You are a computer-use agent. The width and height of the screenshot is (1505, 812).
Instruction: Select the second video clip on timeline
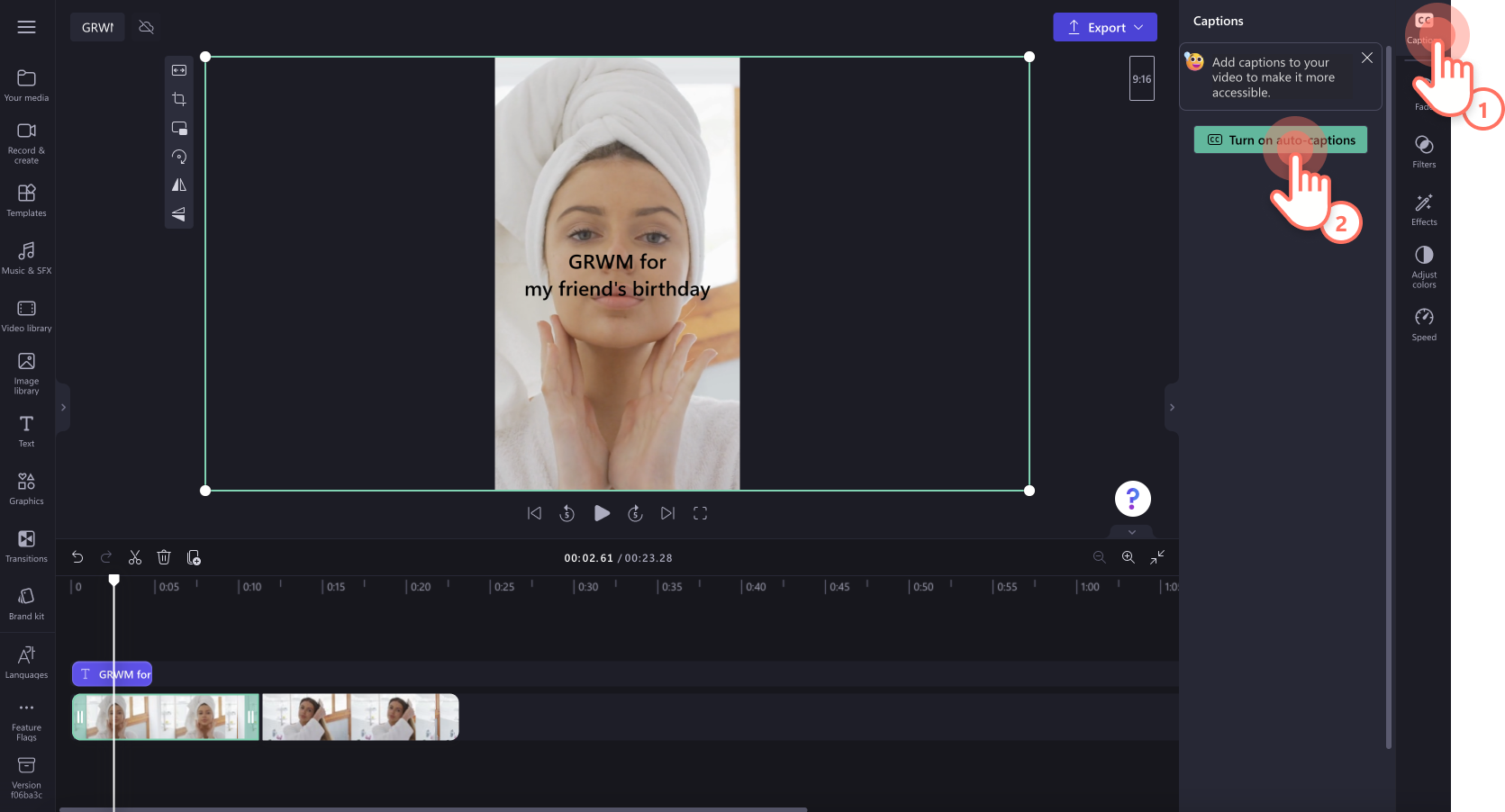coord(360,717)
